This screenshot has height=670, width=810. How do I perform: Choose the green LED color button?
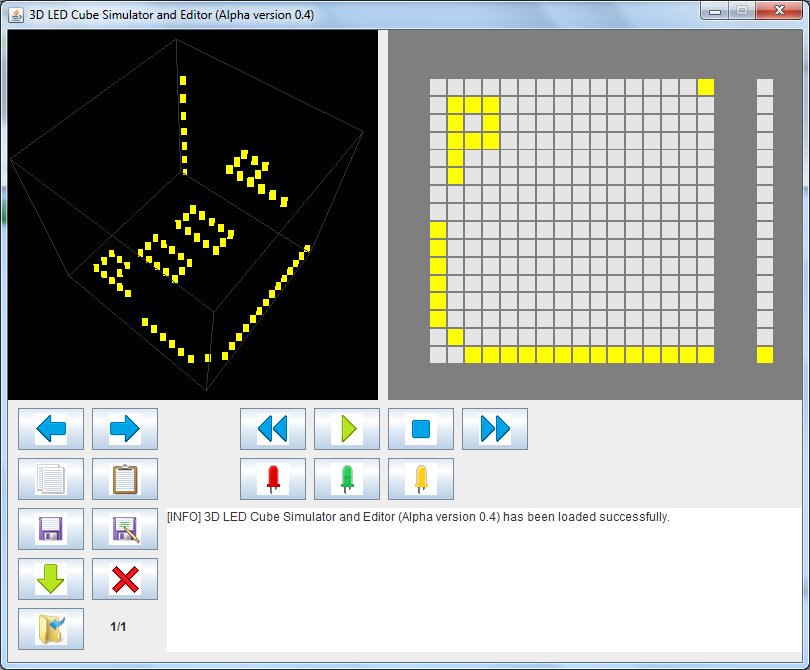pyautogui.click(x=347, y=479)
